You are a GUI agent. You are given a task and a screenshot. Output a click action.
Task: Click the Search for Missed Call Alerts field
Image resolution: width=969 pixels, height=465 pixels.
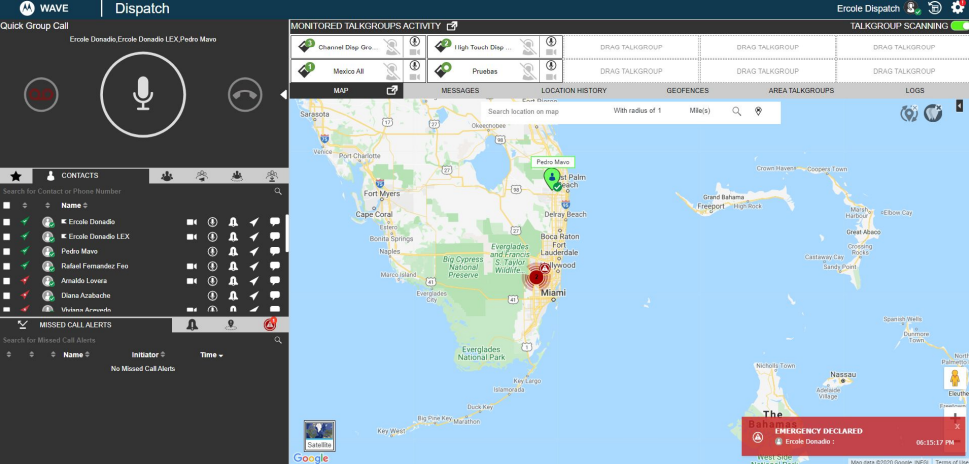(x=136, y=340)
